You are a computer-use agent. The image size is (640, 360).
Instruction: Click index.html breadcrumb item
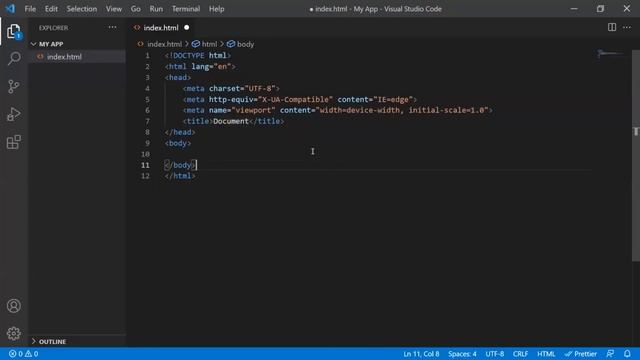tap(164, 44)
